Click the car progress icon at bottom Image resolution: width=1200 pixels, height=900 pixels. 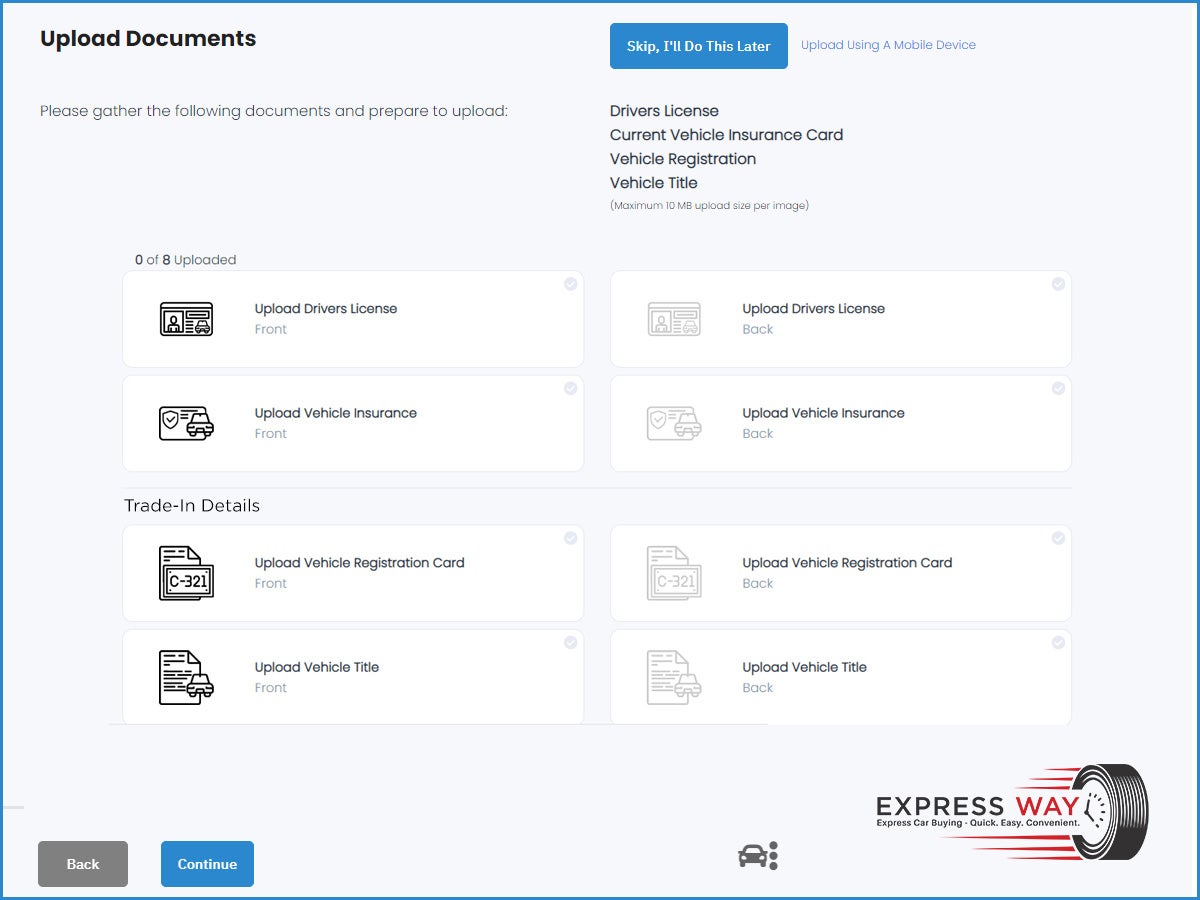(757, 856)
